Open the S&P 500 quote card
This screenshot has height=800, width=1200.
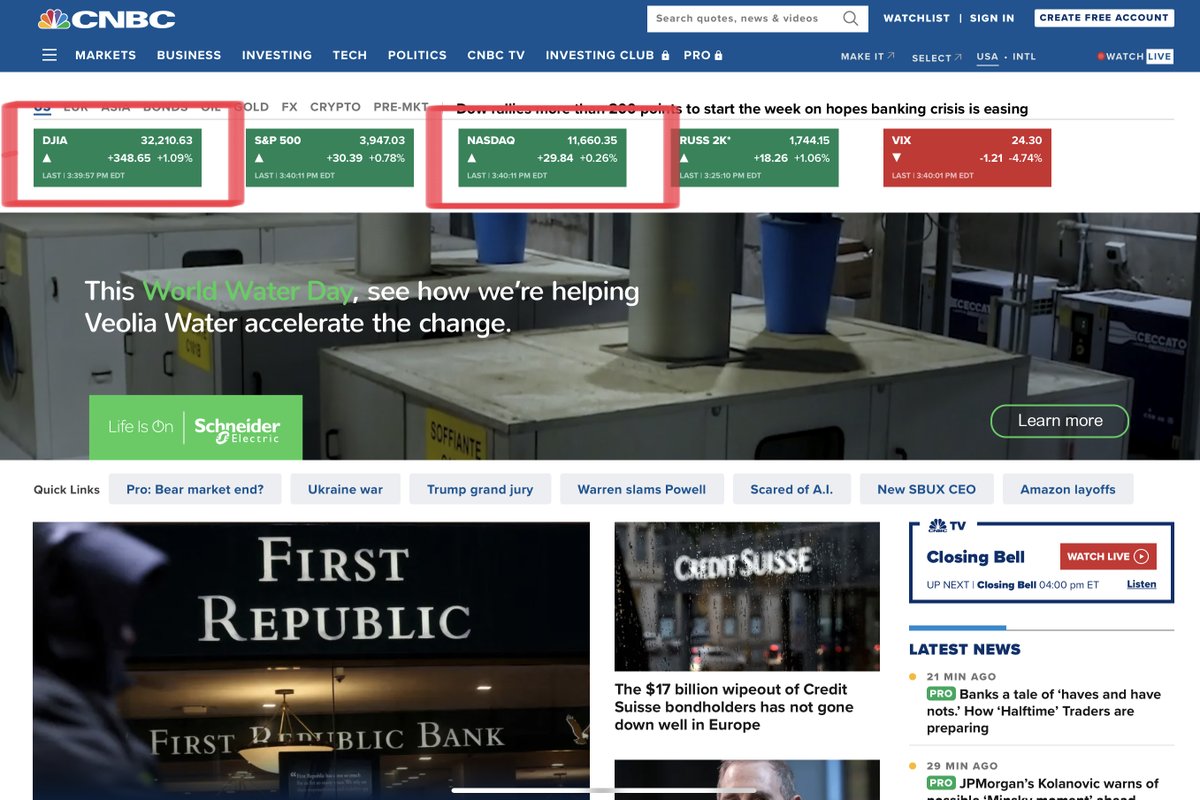[x=329, y=157]
